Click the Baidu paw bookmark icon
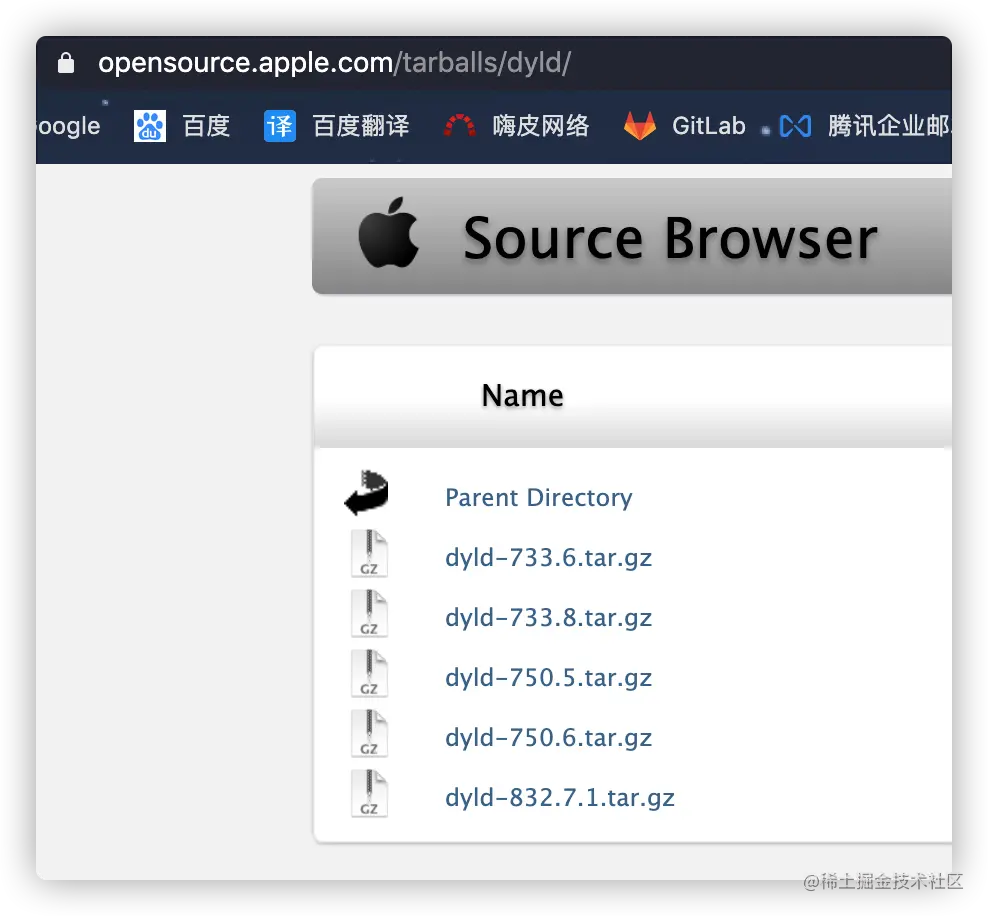The image size is (988, 916). coord(150,126)
